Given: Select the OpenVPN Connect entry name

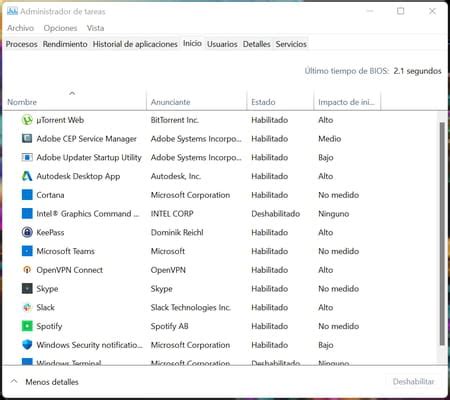Looking at the screenshot, I should point(70,270).
